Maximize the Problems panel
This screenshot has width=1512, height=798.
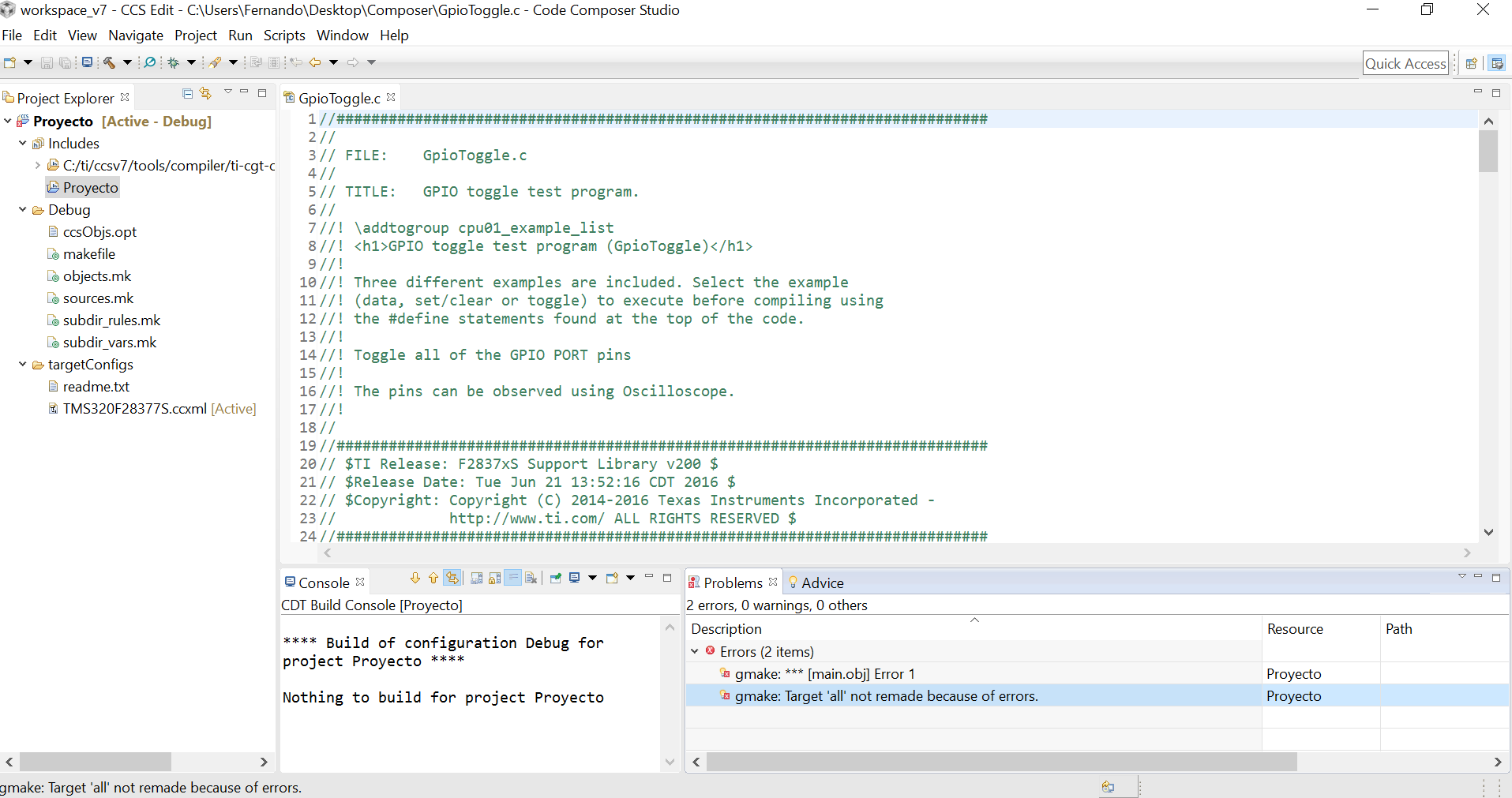click(x=1495, y=577)
